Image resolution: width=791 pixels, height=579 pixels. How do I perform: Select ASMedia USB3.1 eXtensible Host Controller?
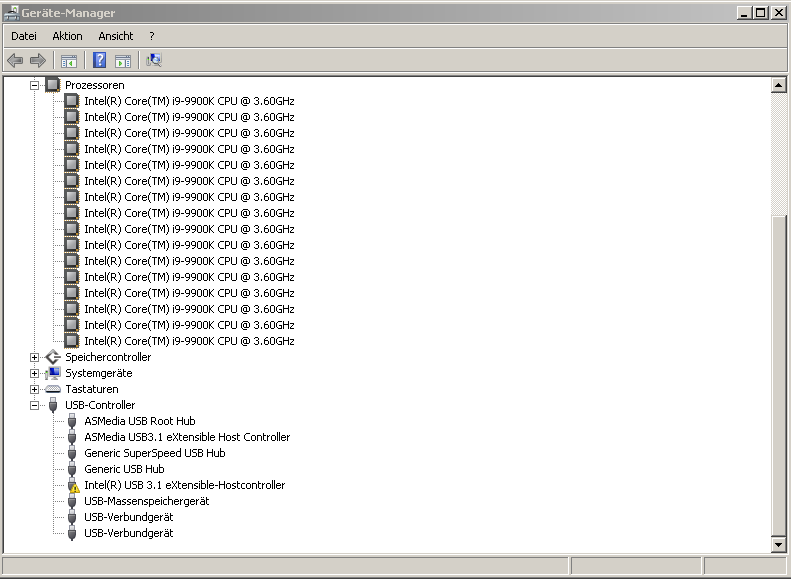coord(187,437)
